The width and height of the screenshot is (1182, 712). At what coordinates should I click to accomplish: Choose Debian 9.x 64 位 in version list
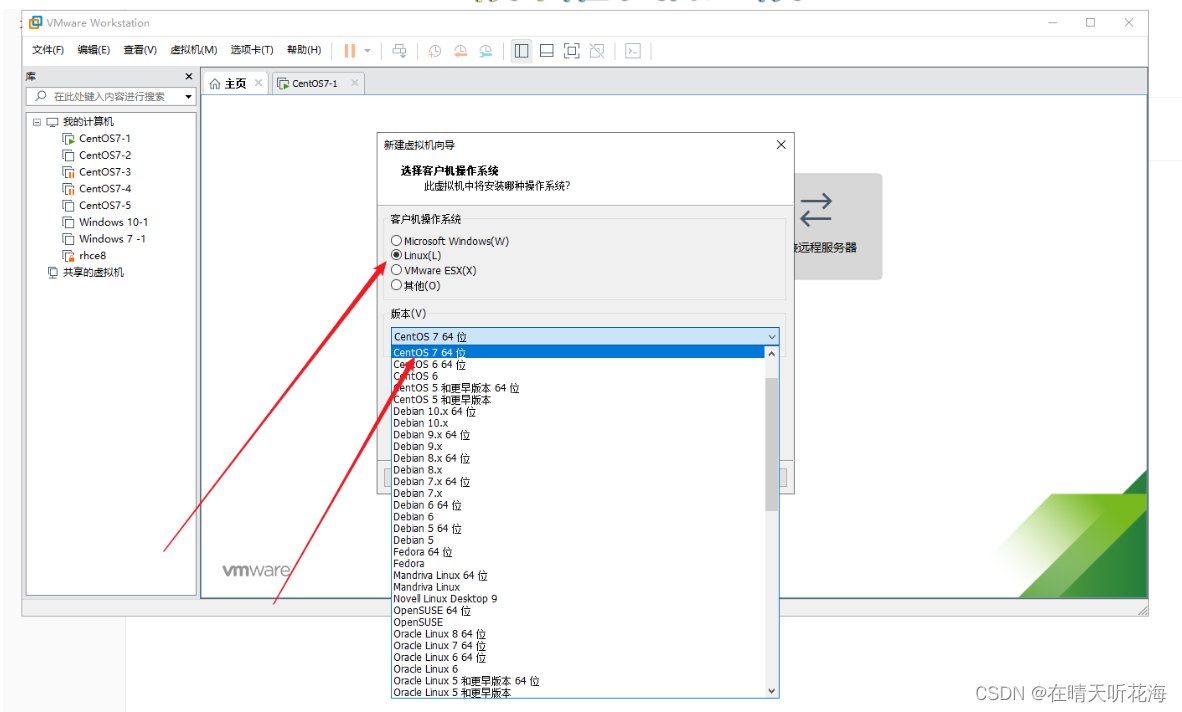(578, 435)
